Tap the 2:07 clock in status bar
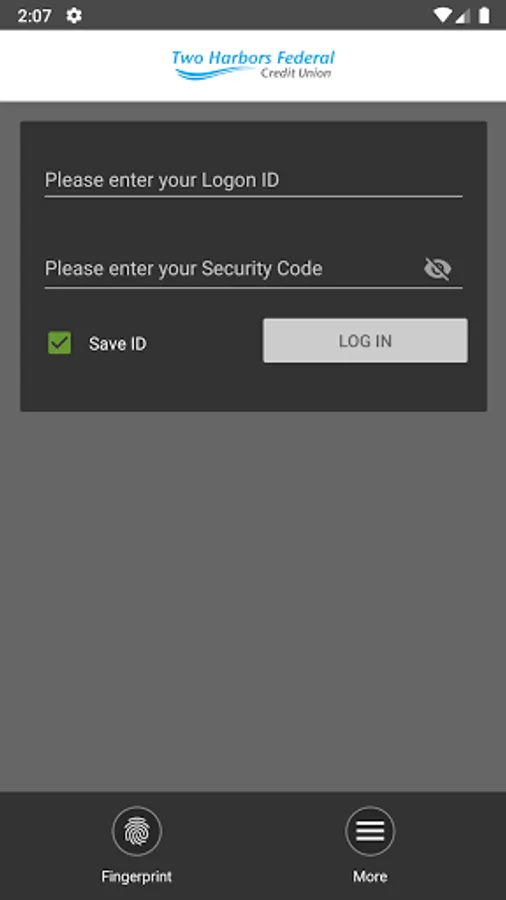Viewport: 506px width, 900px height. 34,15
